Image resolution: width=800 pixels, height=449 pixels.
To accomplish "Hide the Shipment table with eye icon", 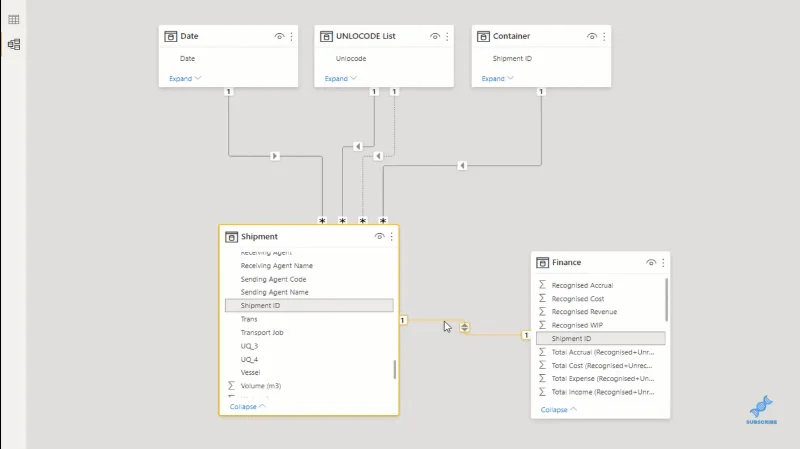I will (x=379, y=236).
